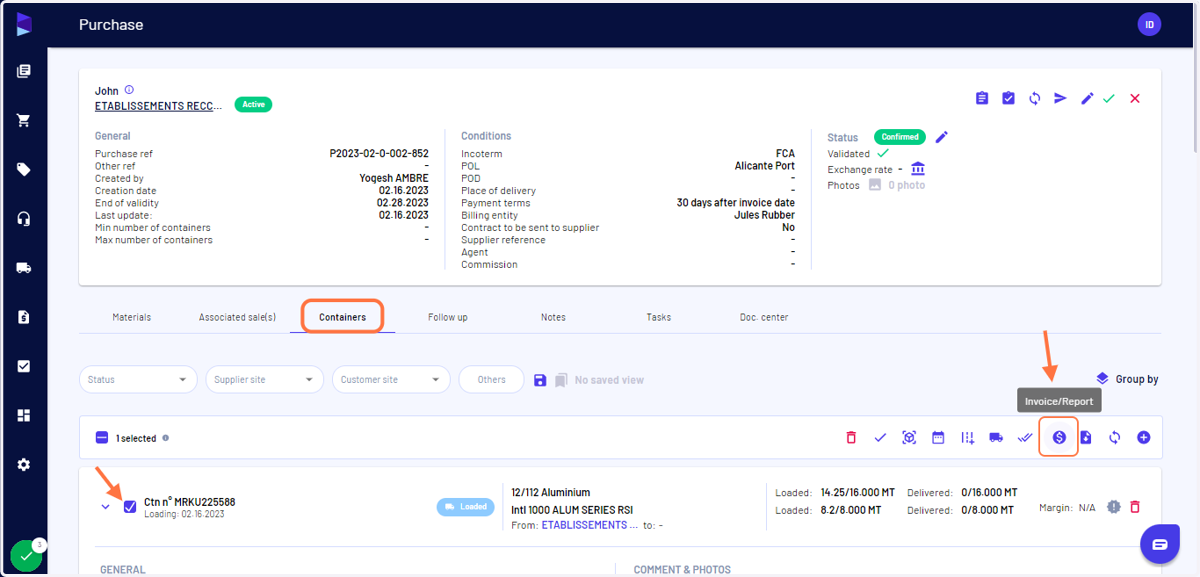
Task: Switch to the Notes tab
Action: [553, 317]
